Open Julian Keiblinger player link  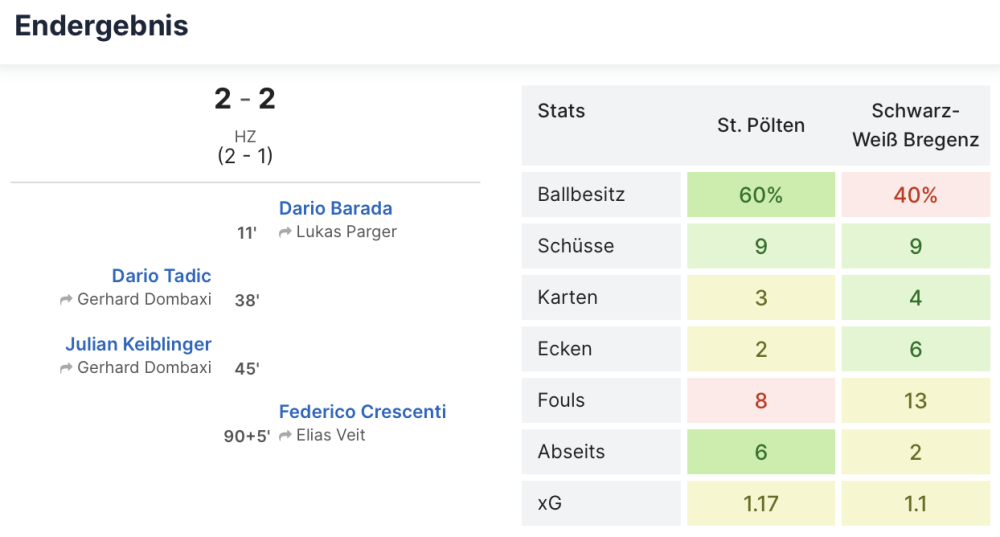tap(138, 344)
